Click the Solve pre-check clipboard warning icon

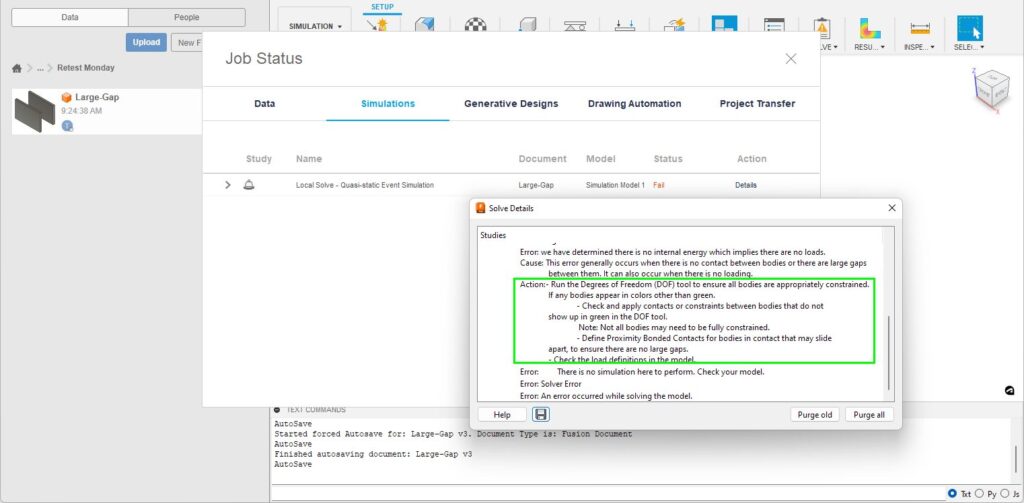(x=822, y=27)
